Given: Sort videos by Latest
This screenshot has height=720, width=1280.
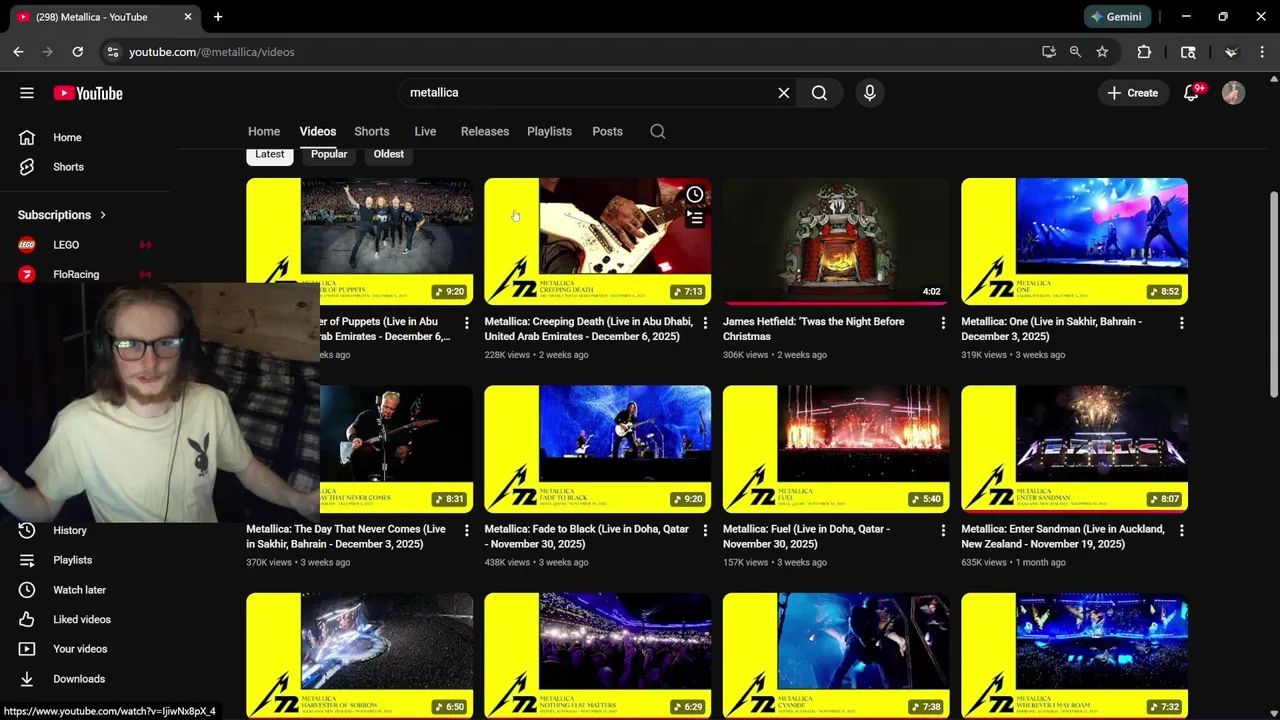Looking at the screenshot, I should click(x=270, y=154).
